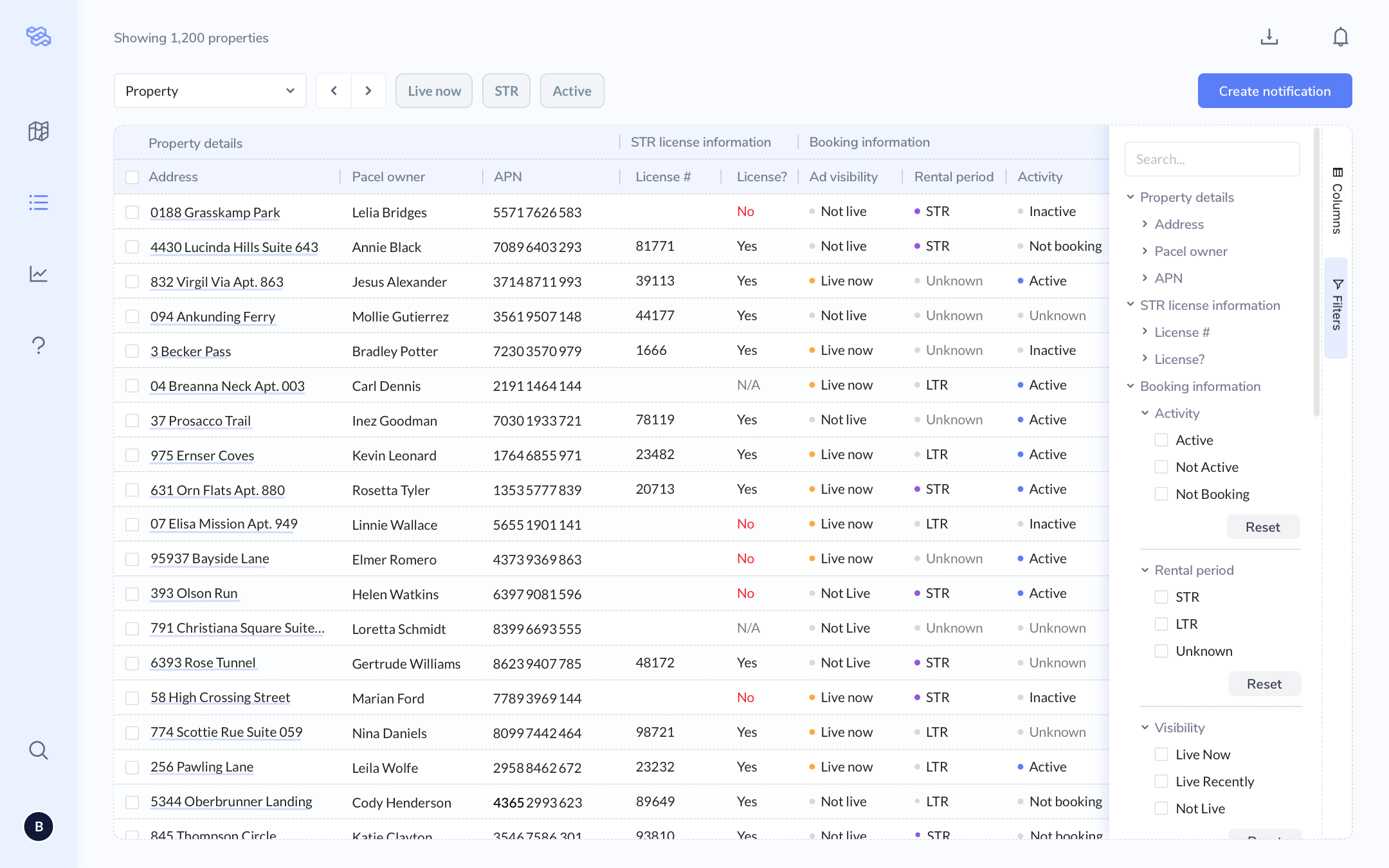Click the filter panel vertical scrollbar
Viewport: 1389px width, 868px height.
coord(1316,270)
